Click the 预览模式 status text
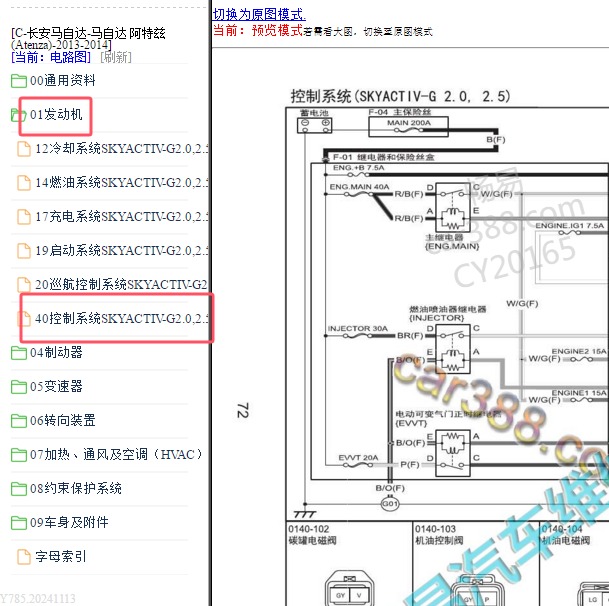609x606 pixels. tap(277, 30)
